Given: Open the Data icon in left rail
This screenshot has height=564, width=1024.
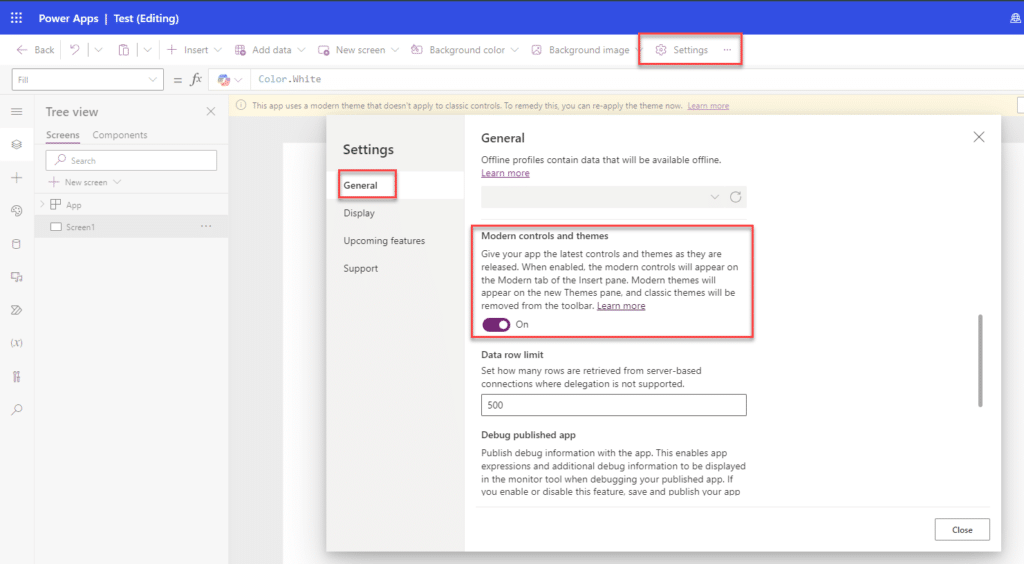Looking at the screenshot, I should [x=16, y=243].
